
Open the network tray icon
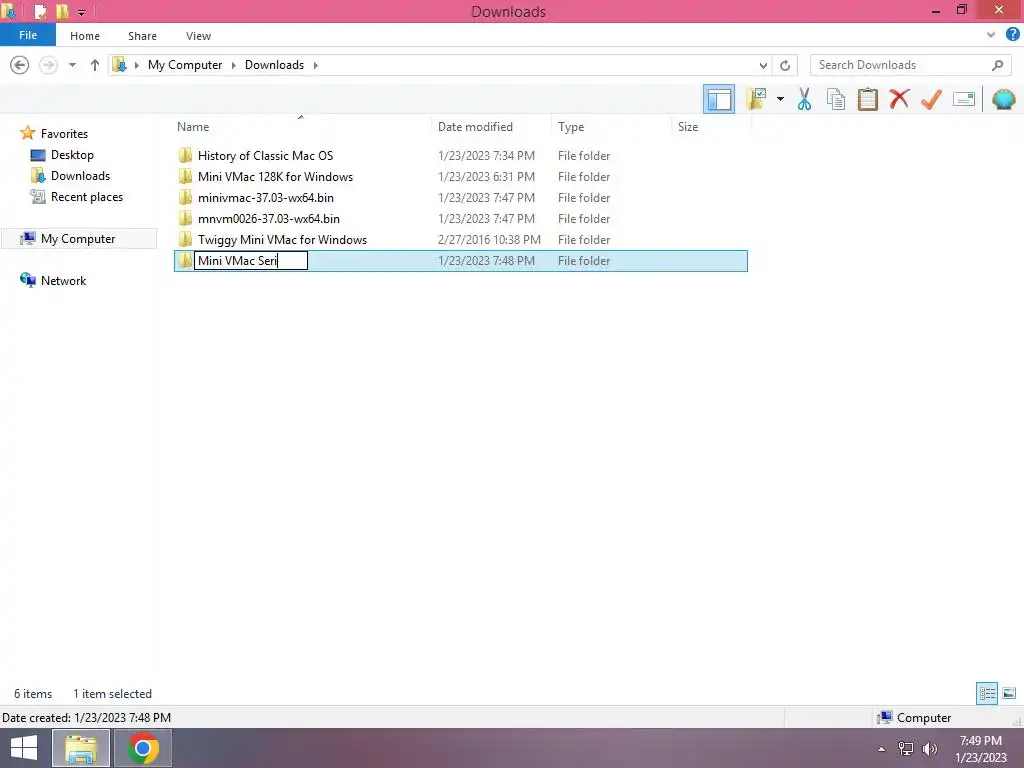tap(905, 749)
